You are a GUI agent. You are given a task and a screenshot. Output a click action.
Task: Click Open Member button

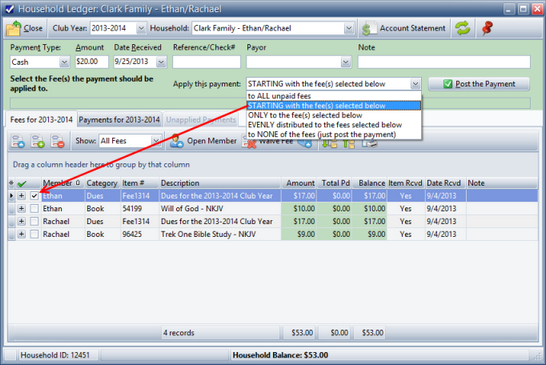pyautogui.click(x=203, y=141)
